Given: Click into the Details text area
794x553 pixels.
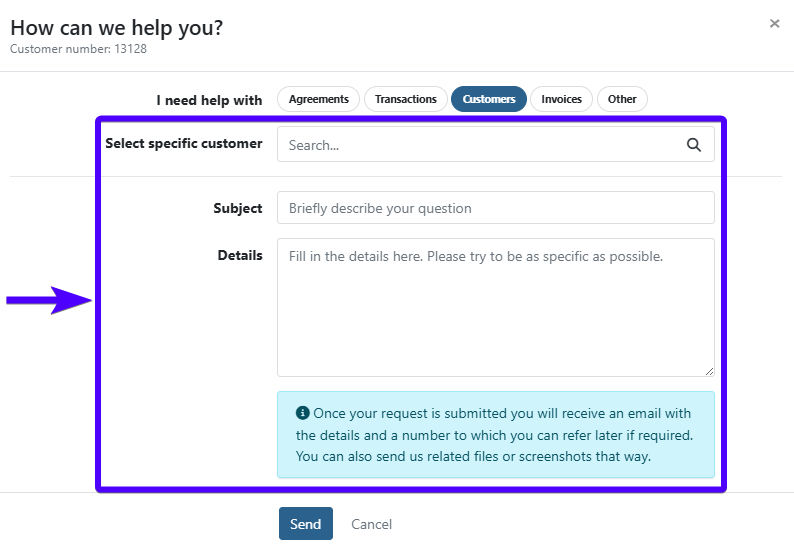Looking at the screenshot, I should click(x=495, y=307).
